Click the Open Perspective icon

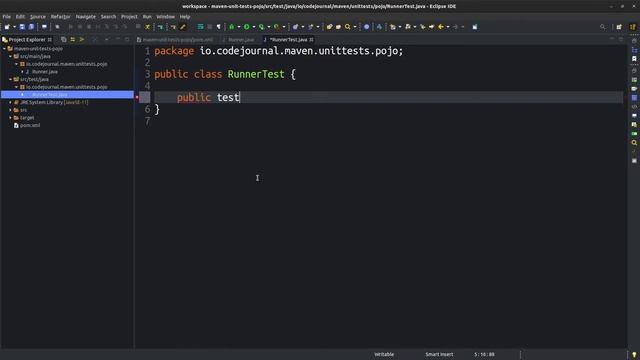[x=619, y=27]
